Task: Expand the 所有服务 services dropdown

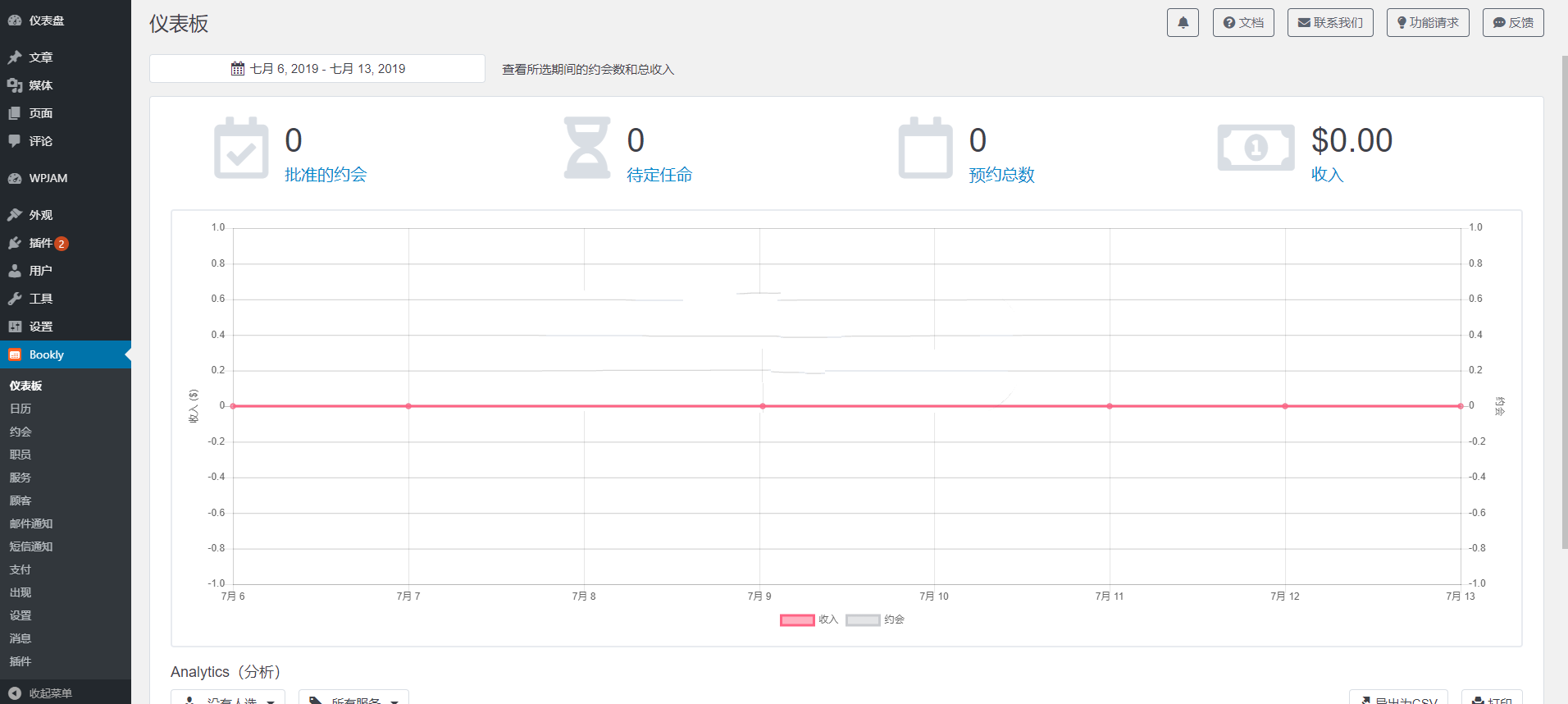Action: (353, 699)
